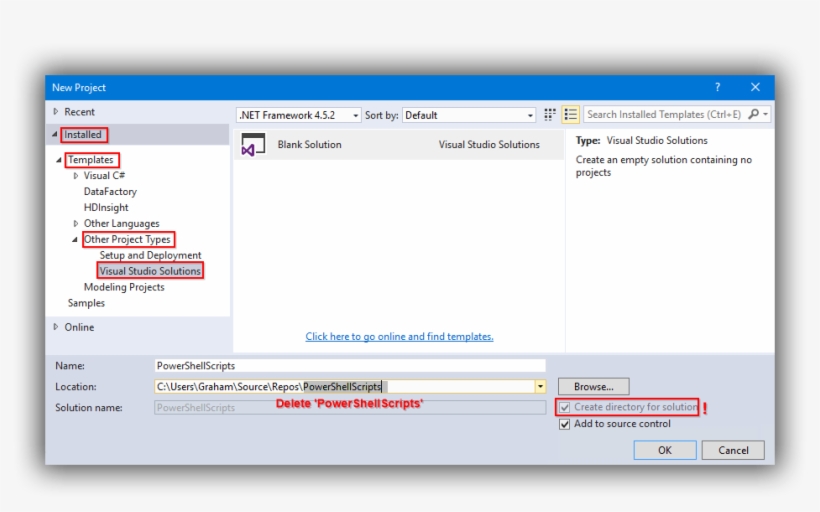Select Visual C# in the tree
820x512 pixels.
pos(104,176)
